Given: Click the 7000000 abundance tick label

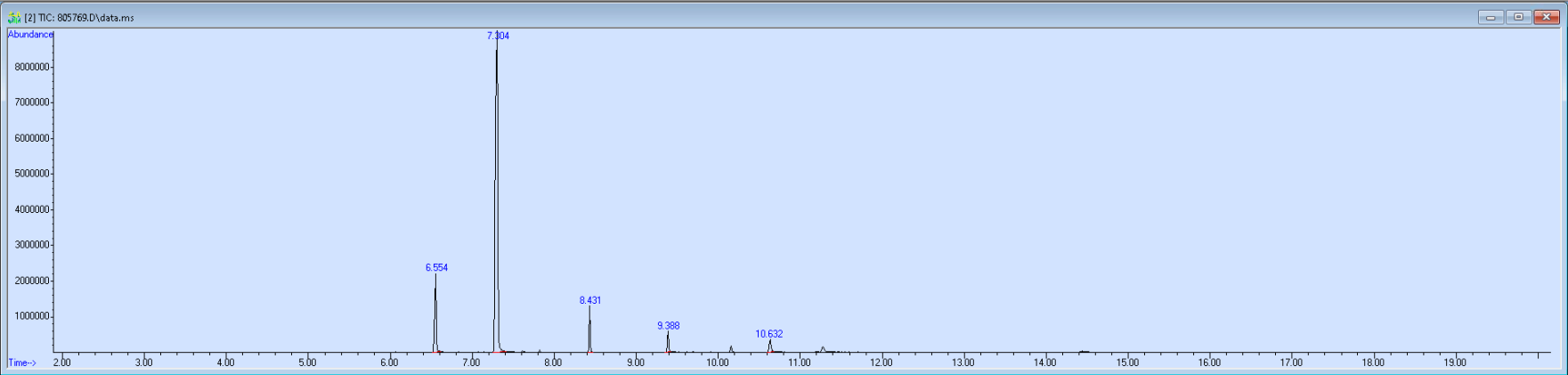Looking at the screenshot, I should [31, 102].
